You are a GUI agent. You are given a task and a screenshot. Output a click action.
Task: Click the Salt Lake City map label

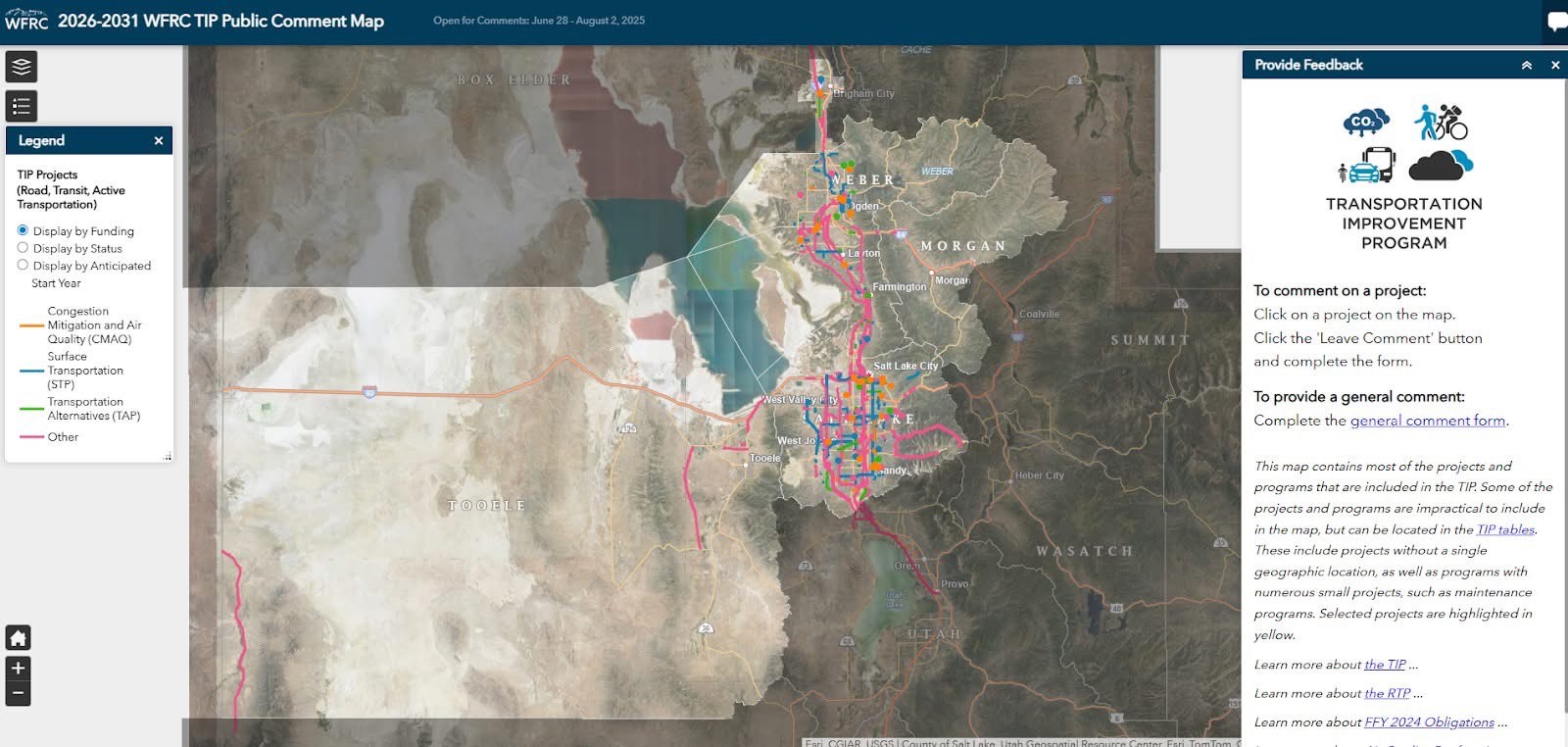coord(906,366)
